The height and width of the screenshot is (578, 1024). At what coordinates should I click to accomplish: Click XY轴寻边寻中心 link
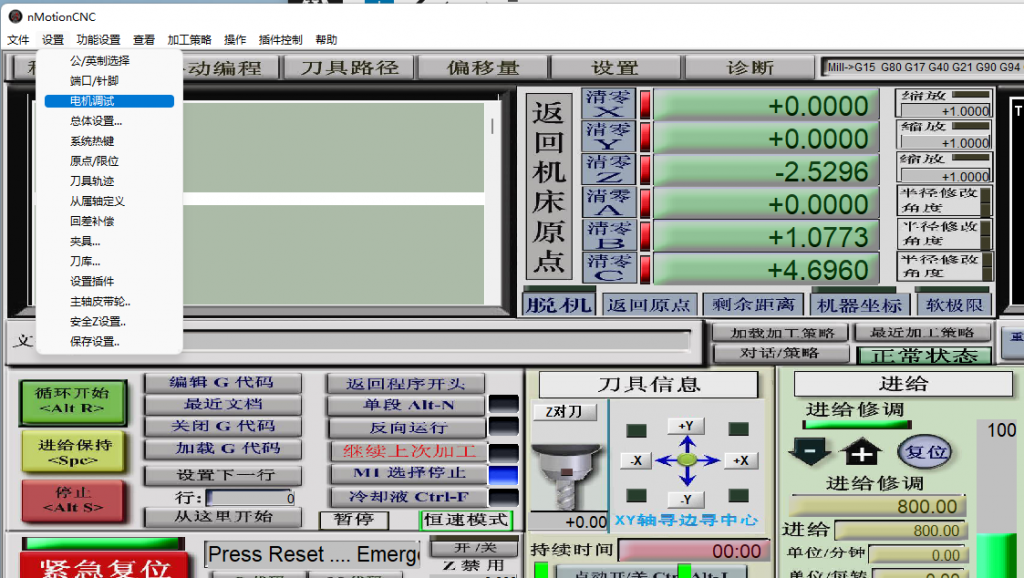click(x=686, y=521)
